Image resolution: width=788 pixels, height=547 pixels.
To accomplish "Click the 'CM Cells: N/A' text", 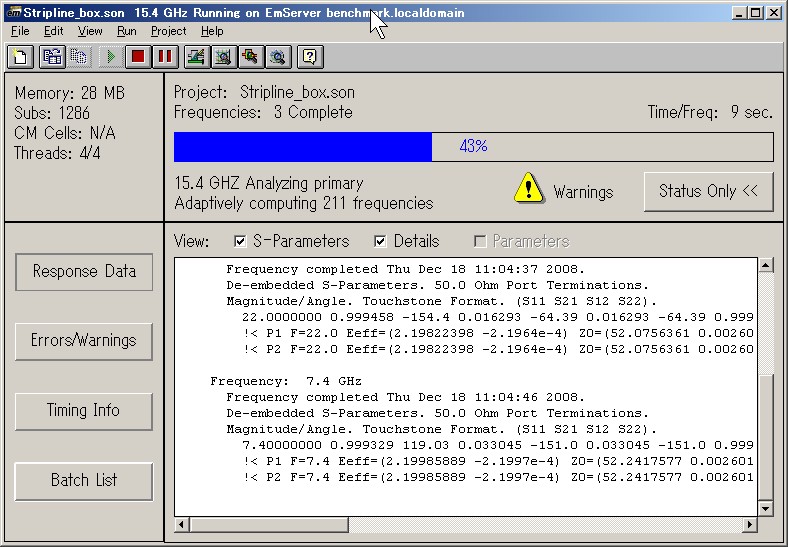I will click(x=65, y=133).
